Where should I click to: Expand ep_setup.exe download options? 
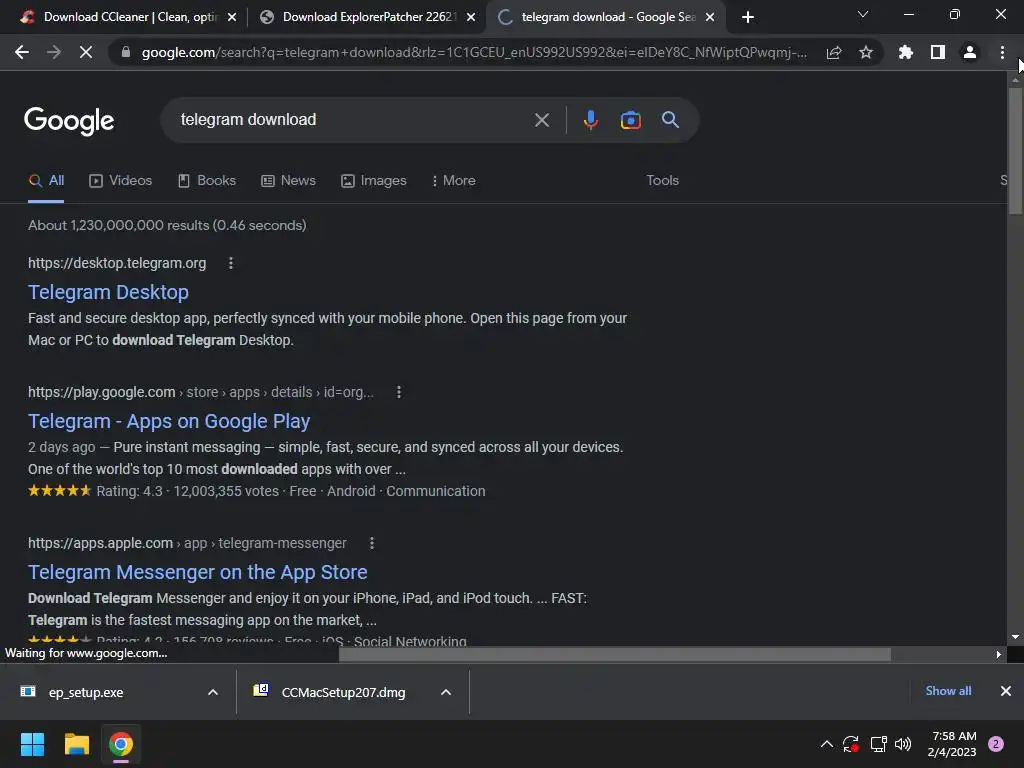213,692
